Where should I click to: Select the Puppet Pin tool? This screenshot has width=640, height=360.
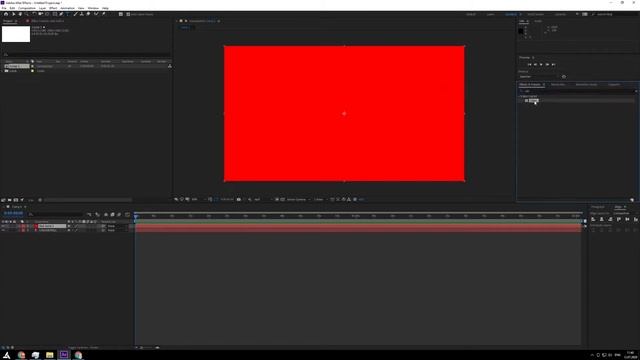[x=104, y=14]
